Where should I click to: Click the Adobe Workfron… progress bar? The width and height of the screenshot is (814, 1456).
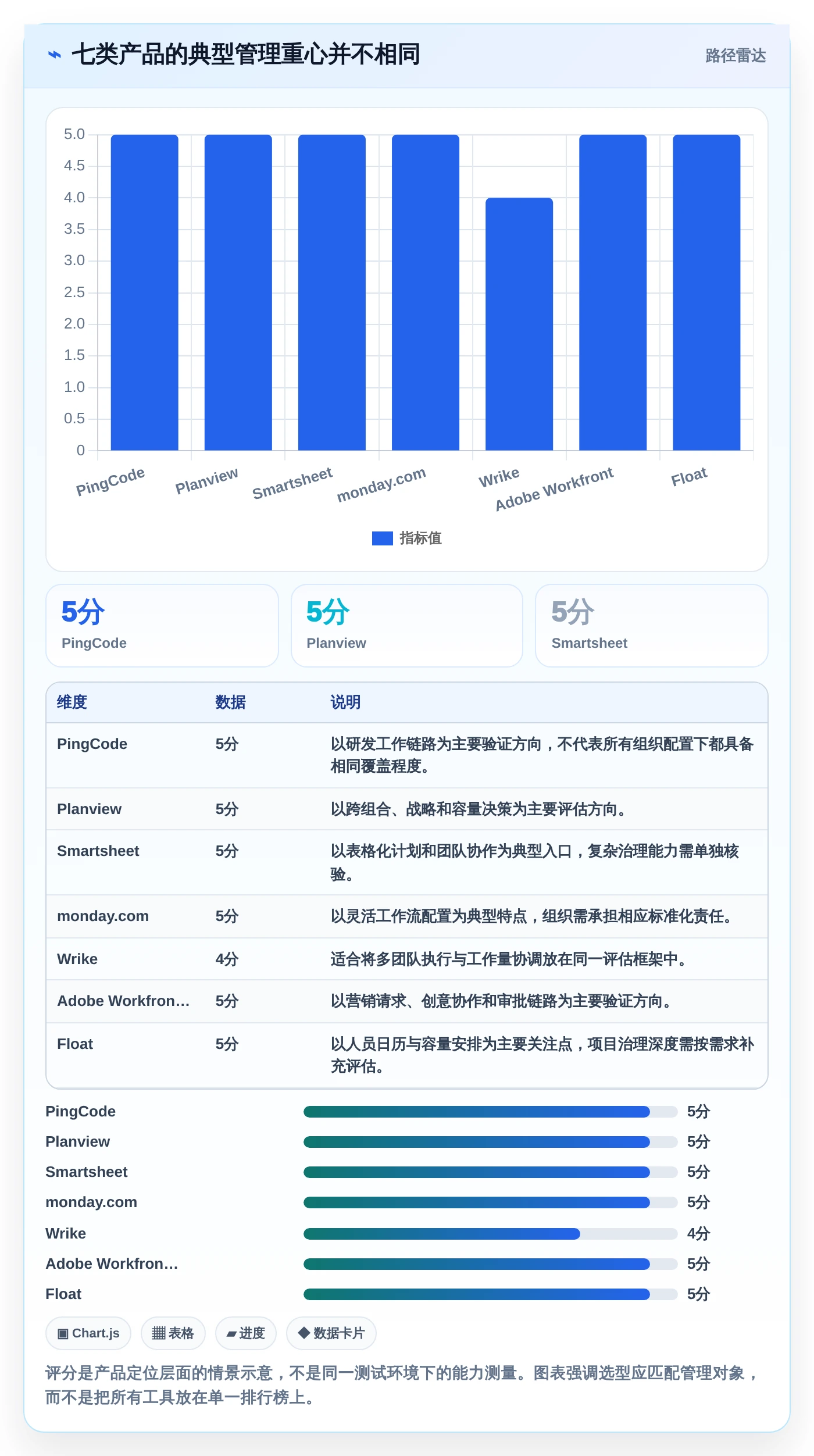pyautogui.click(x=491, y=1264)
